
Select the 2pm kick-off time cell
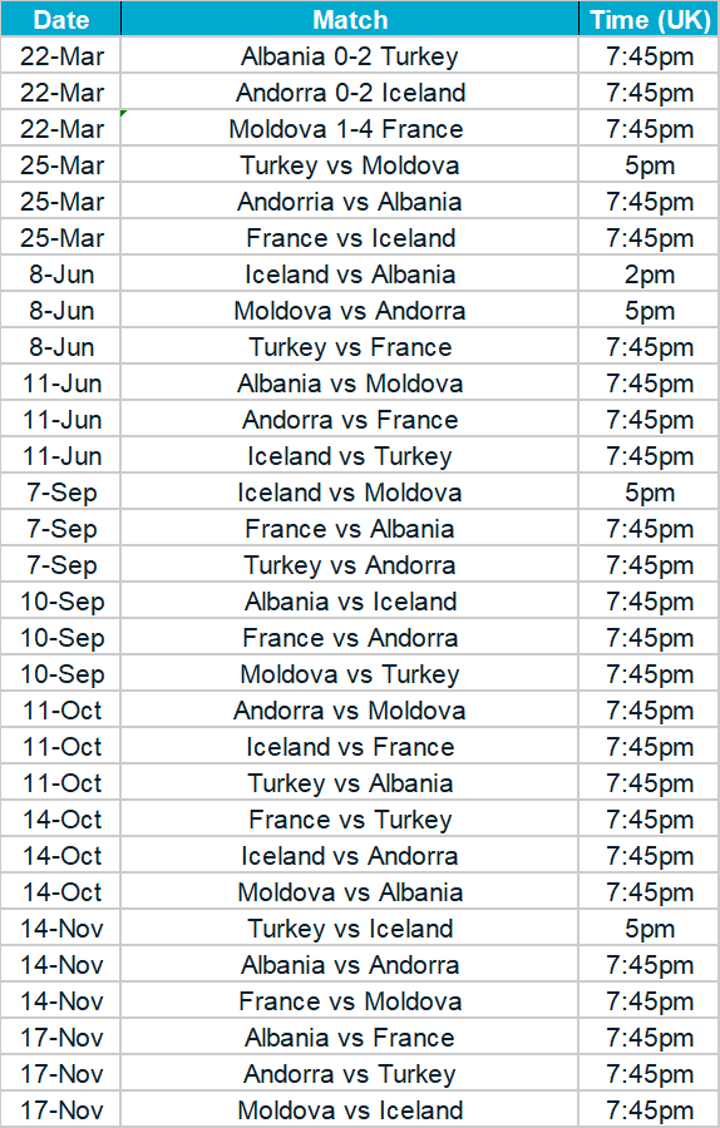pos(649,275)
